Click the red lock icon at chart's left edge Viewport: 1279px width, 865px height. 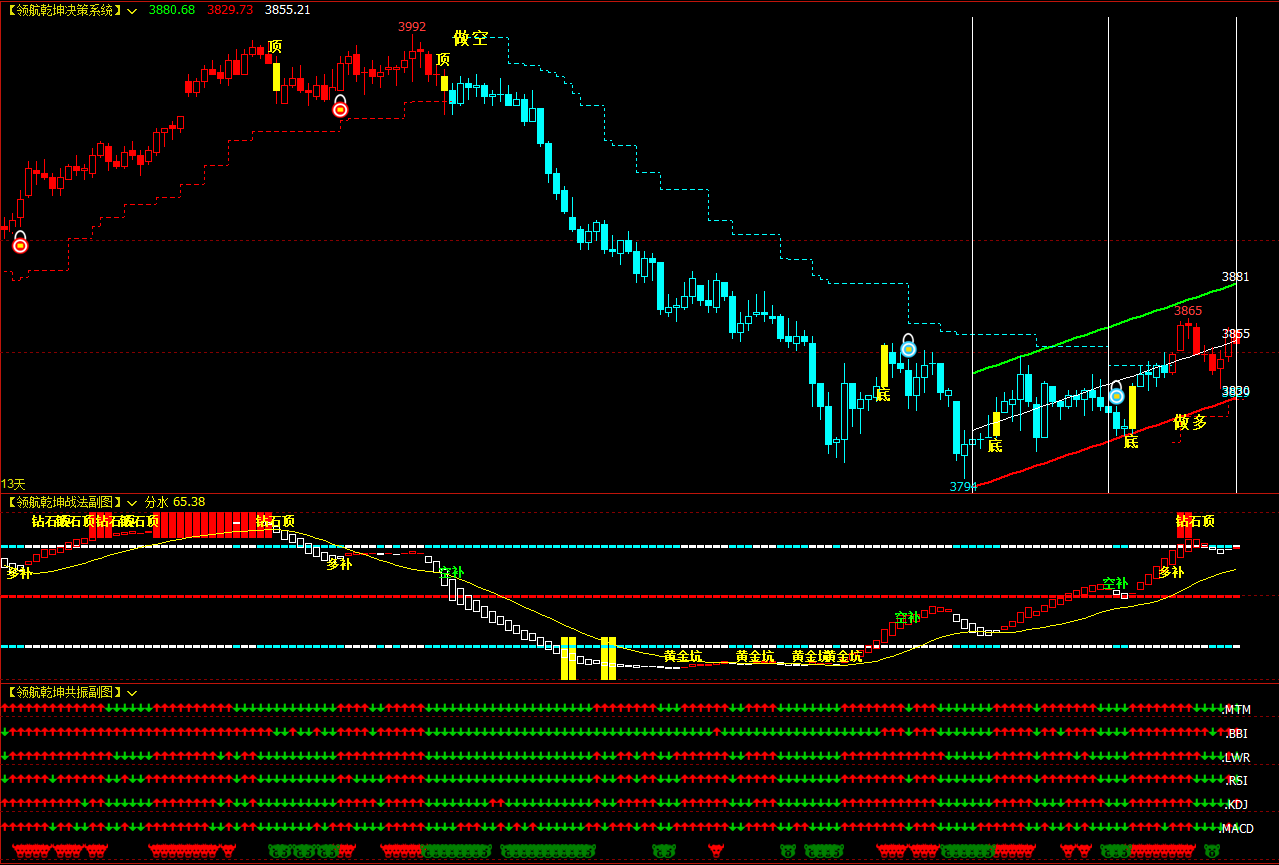click(x=20, y=242)
